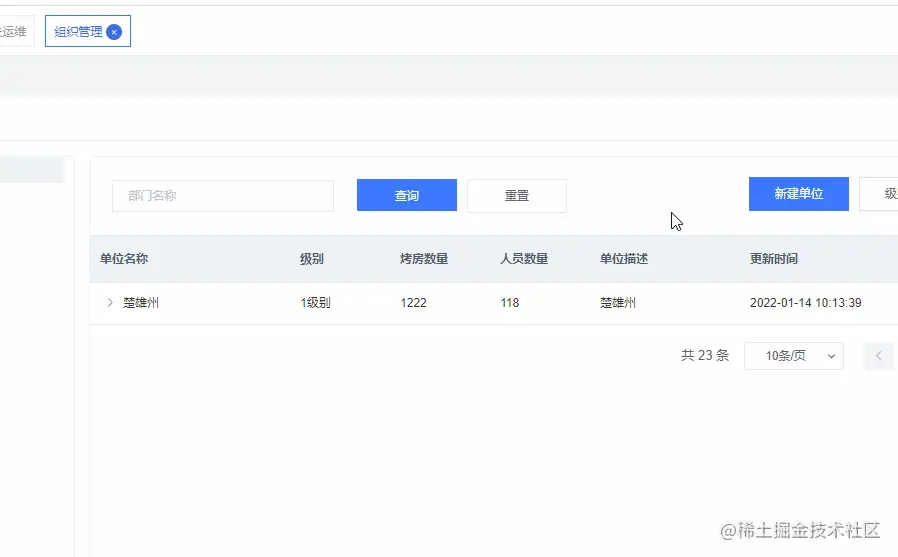The width and height of the screenshot is (898, 557).
Task: Click the 重置 button
Action: coord(517,196)
